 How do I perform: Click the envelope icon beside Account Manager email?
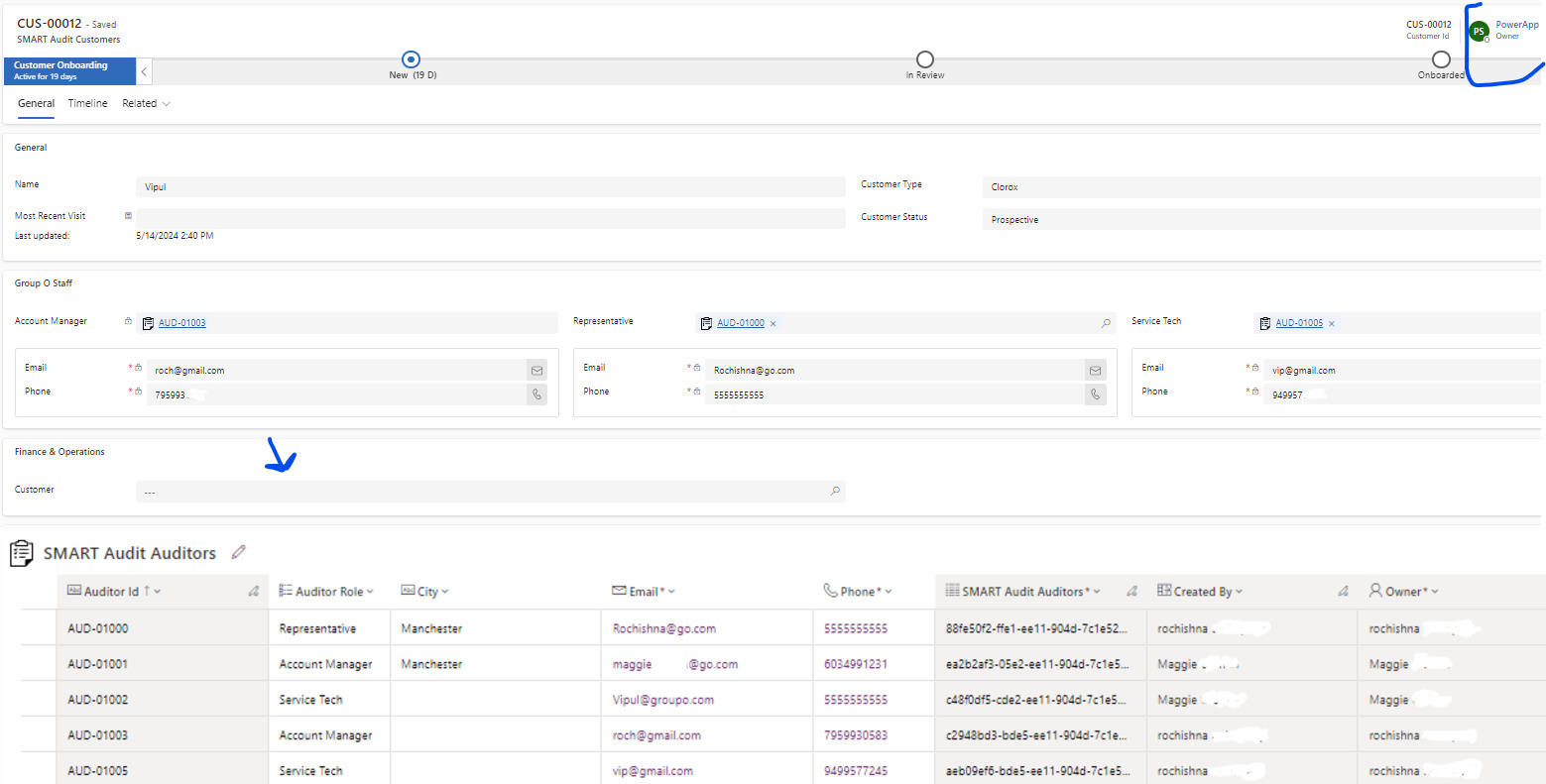[536, 369]
